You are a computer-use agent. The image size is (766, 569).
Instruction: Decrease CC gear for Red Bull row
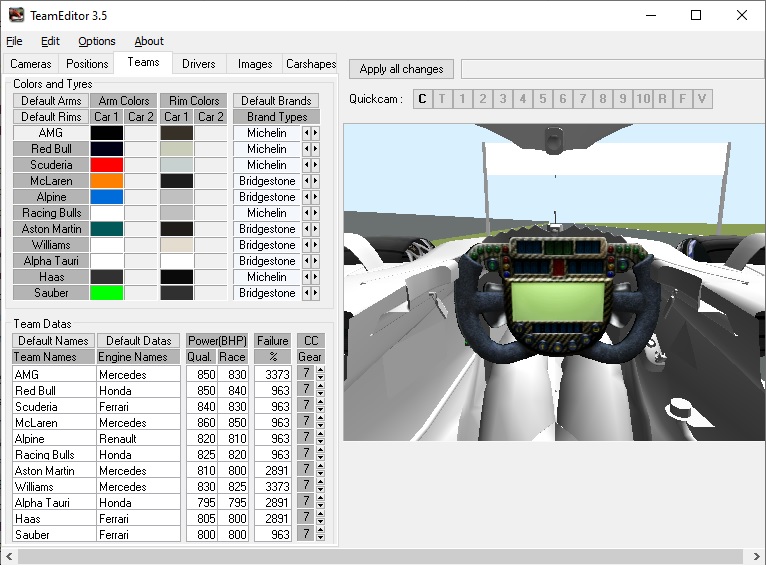click(x=320, y=394)
